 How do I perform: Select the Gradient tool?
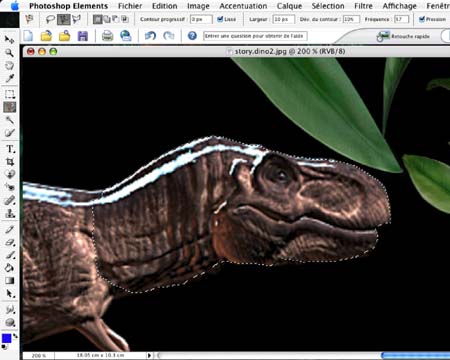click(x=10, y=281)
